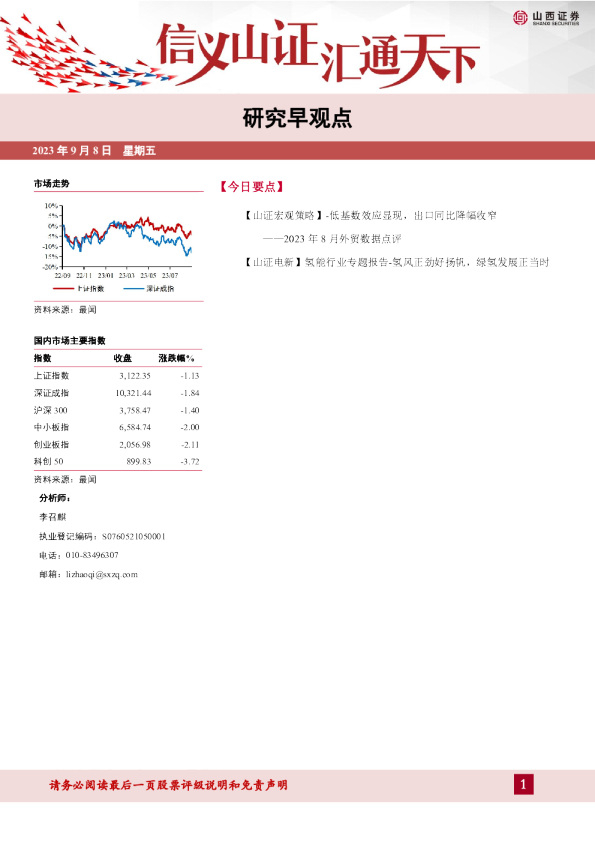Click the 涨跌幅% column header
This screenshot has width=595, height=842.
(176, 358)
